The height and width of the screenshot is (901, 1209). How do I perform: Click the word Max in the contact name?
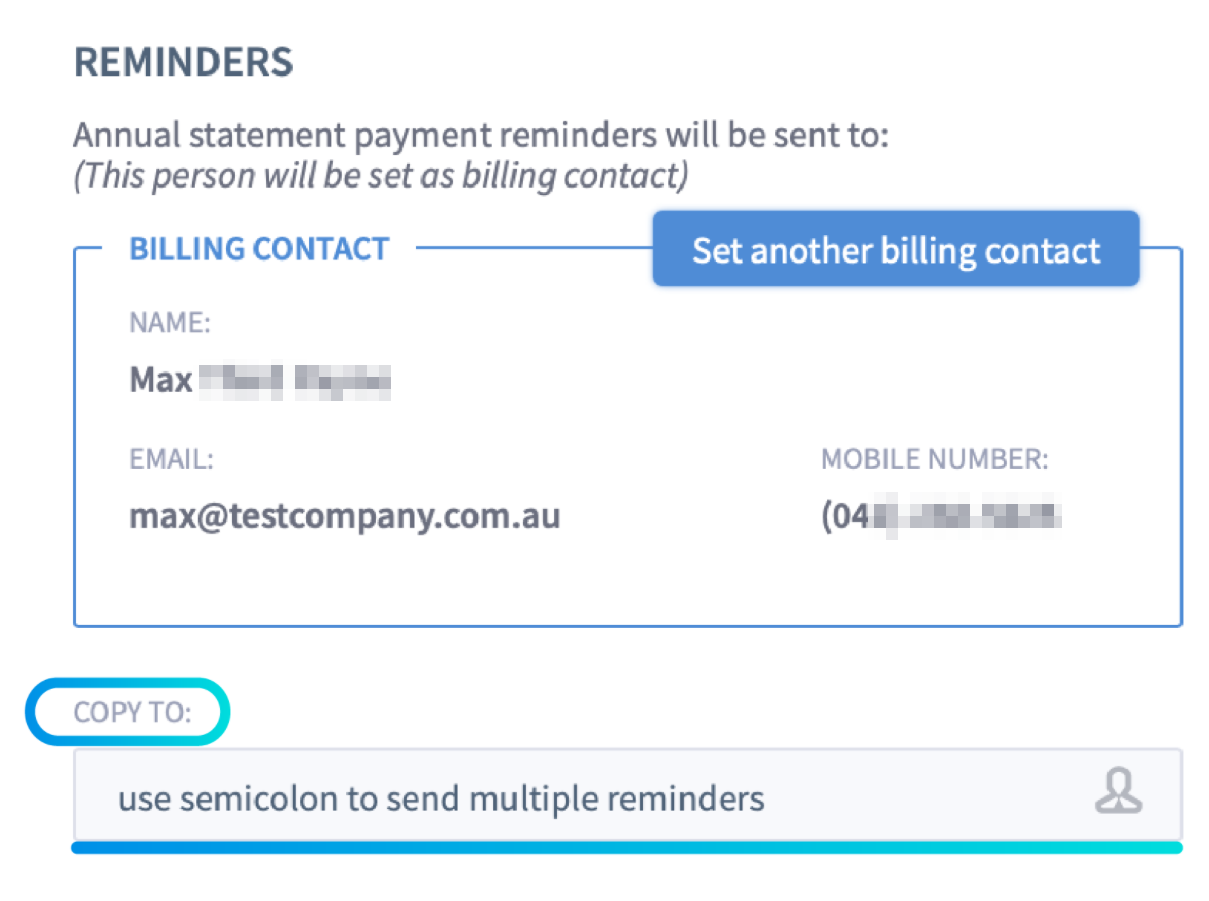160,381
